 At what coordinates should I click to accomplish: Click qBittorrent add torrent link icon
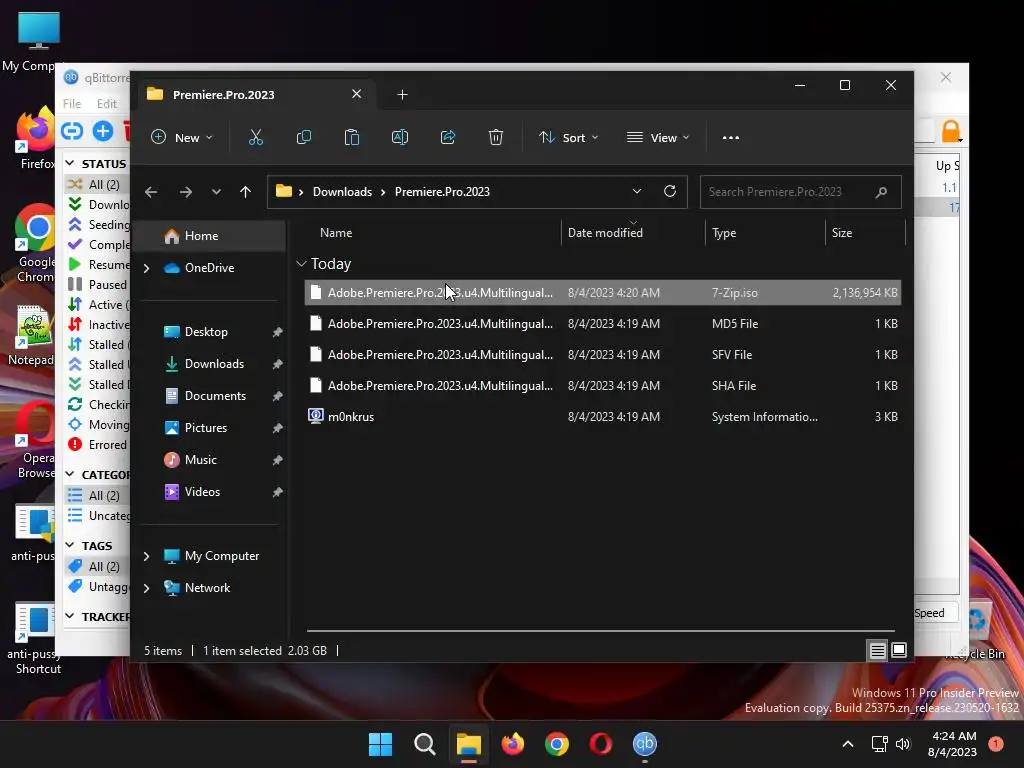coord(72,131)
